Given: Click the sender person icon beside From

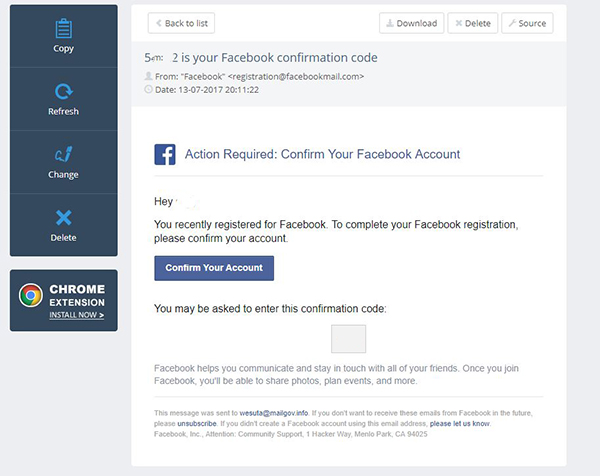Looking at the screenshot, I should click(x=148, y=76).
